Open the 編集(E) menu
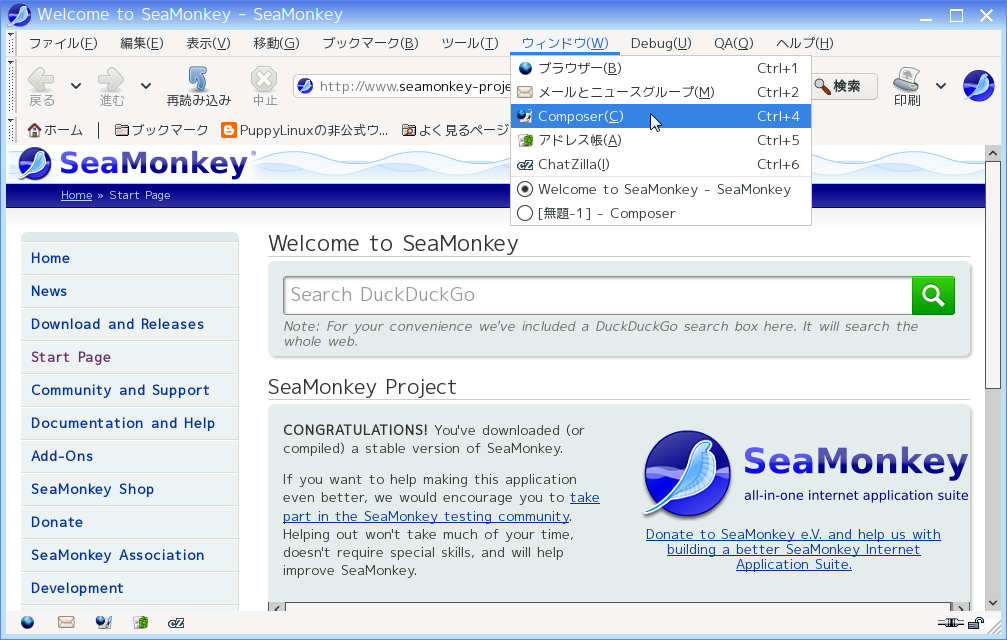1007x640 pixels. pyautogui.click(x=142, y=43)
